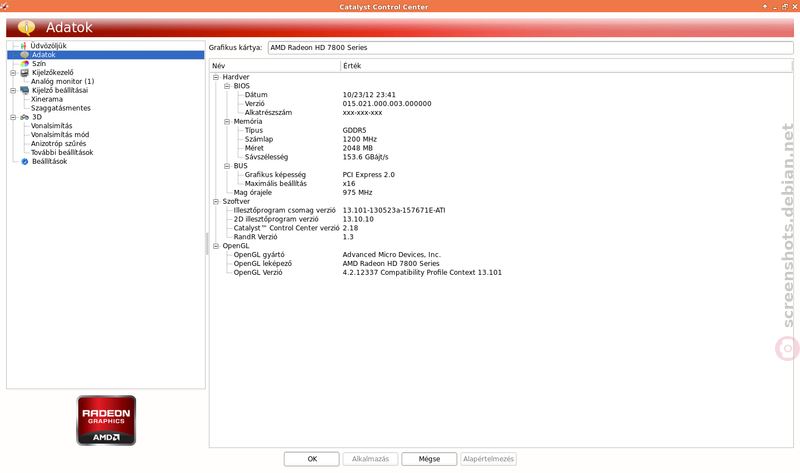Collapse the Hardver node
Screen dimensions: 800x473
click(x=216, y=77)
